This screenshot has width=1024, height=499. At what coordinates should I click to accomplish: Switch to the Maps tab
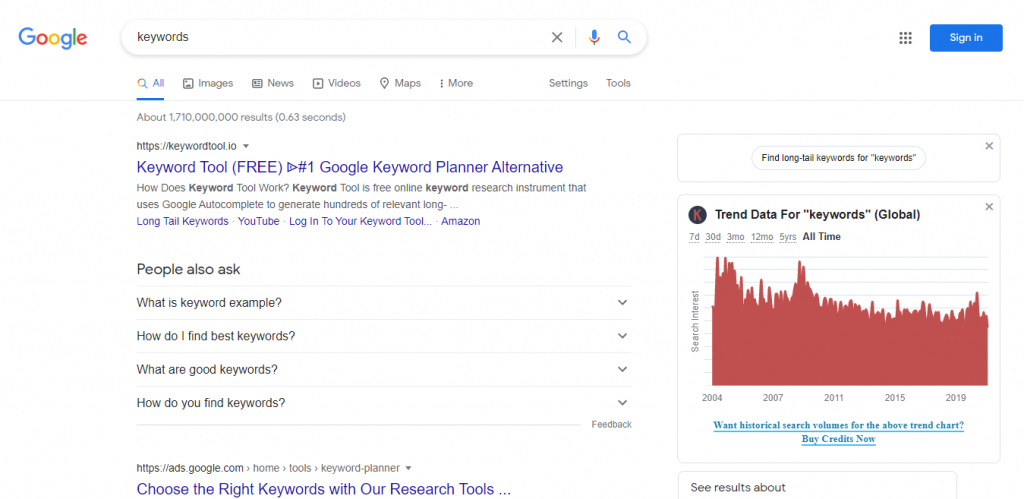[400, 84]
